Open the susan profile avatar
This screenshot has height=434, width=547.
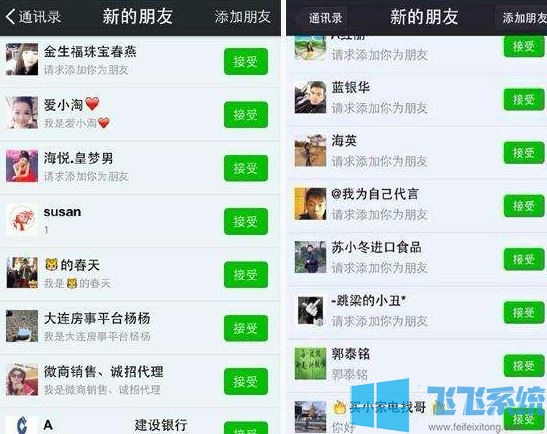click(22, 220)
